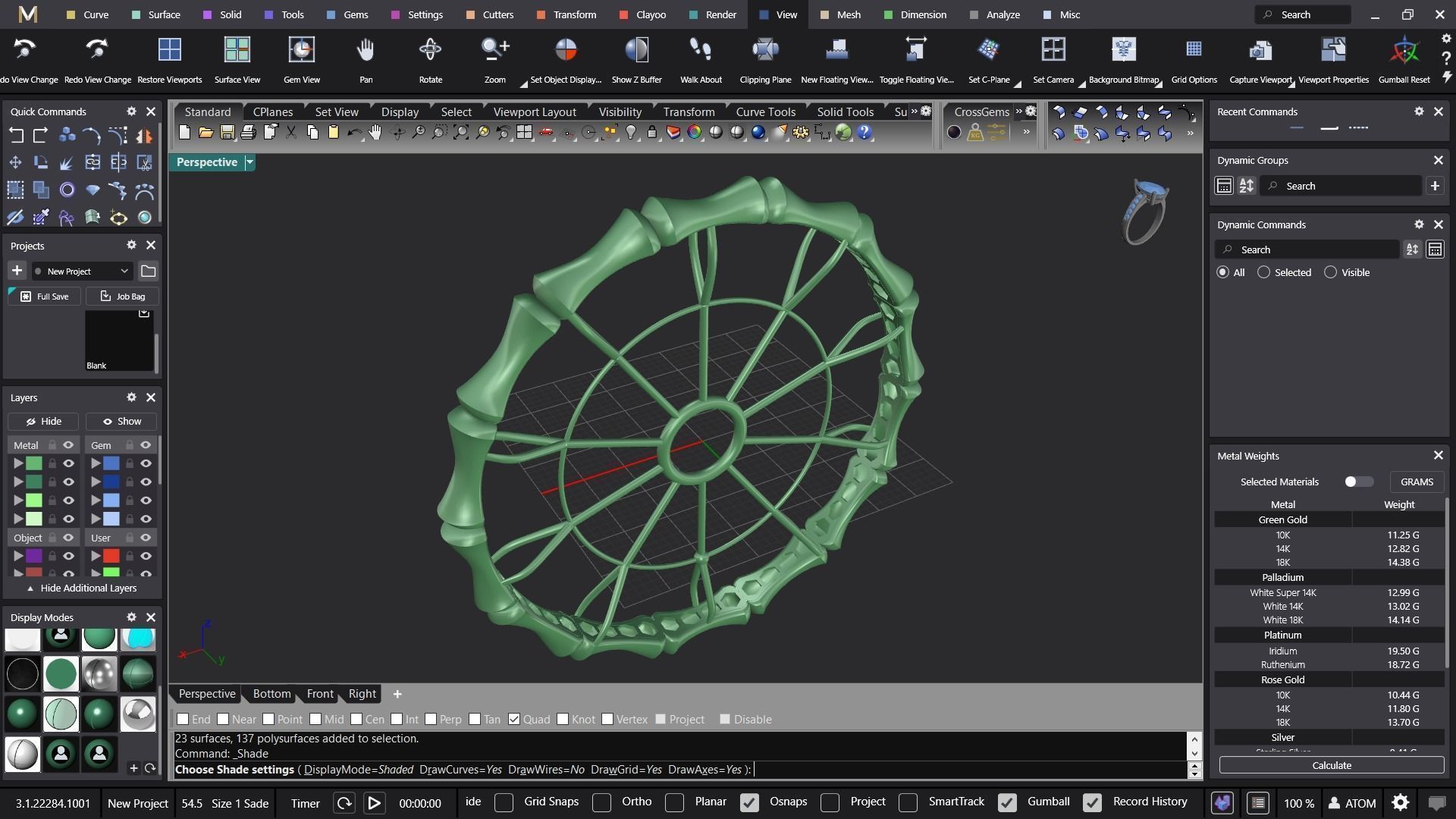Create a New Floating Viewport
Screen dimensions: 1456x819
click(x=836, y=50)
